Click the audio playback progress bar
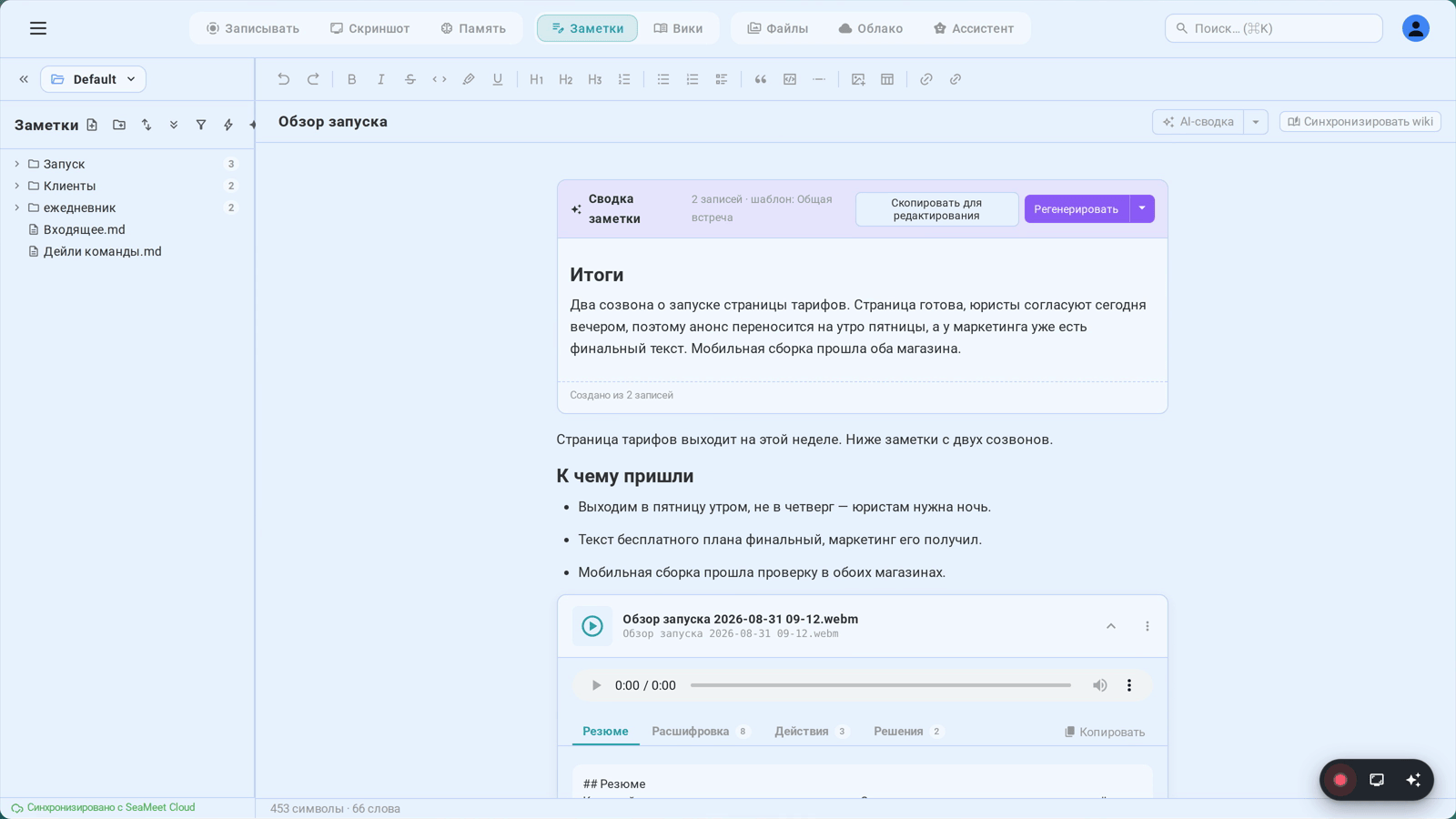This screenshot has height=819, width=1456. pyautogui.click(x=880, y=685)
